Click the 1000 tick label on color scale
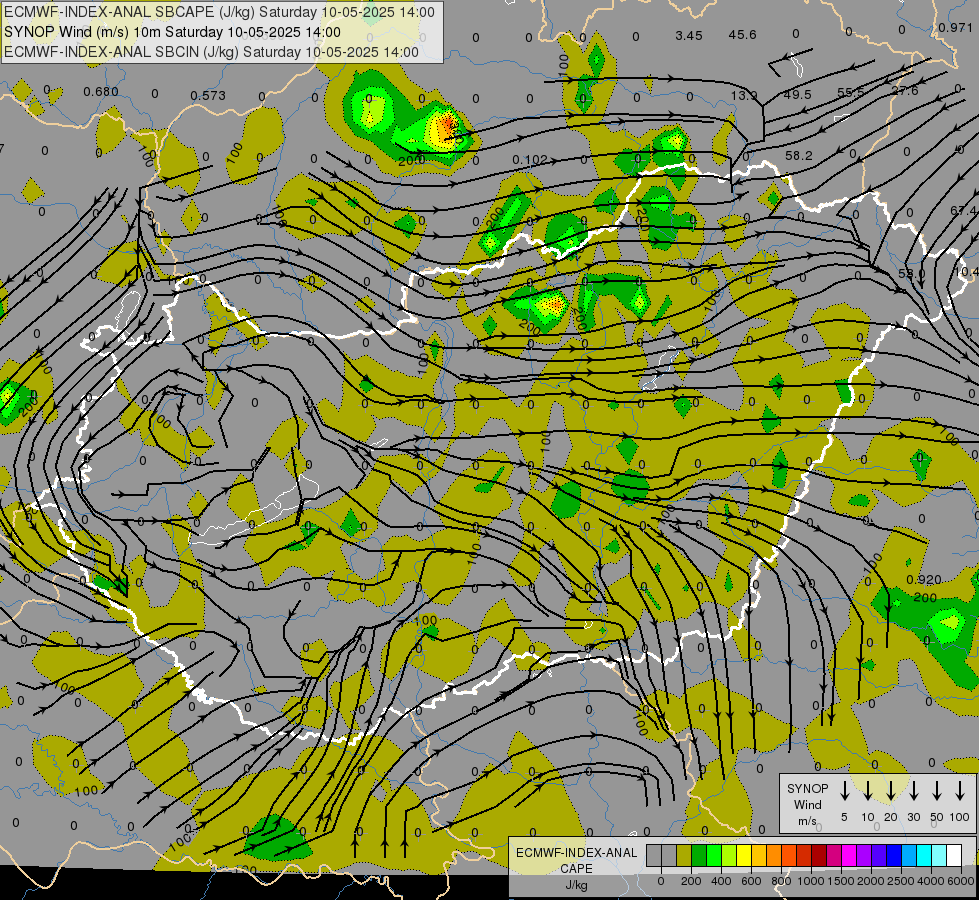The height and width of the screenshot is (900, 979). click(811, 881)
